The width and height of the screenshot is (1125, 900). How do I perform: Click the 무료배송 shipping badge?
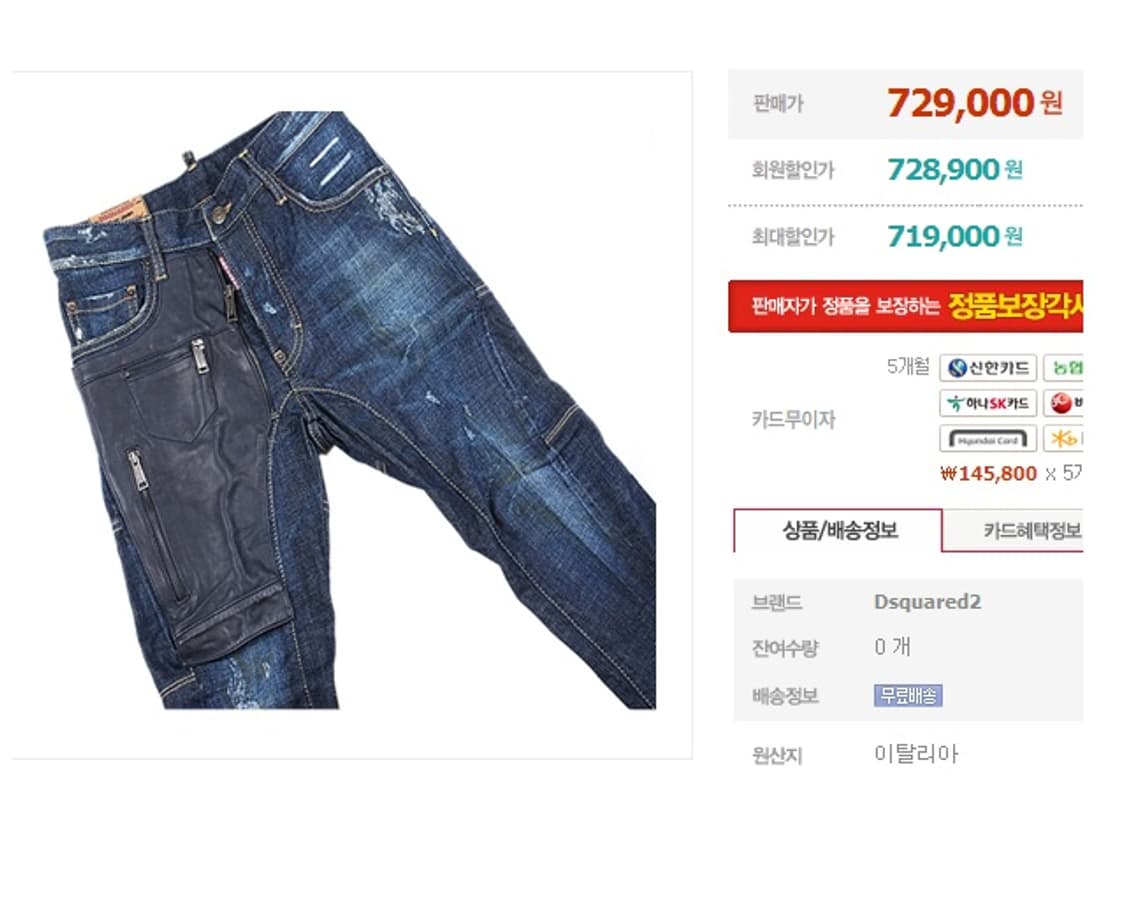pyautogui.click(x=908, y=695)
